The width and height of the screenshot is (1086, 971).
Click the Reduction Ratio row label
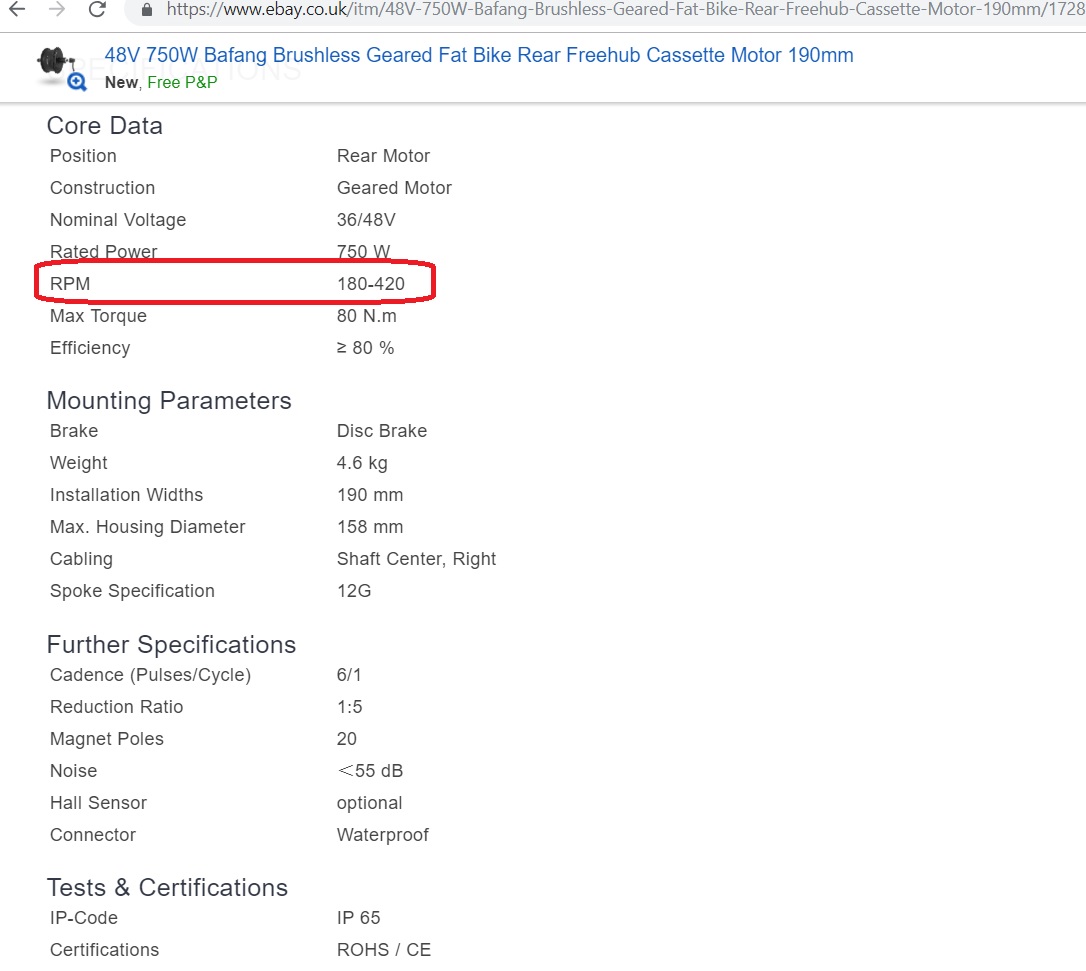pyautogui.click(x=117, y=707)
